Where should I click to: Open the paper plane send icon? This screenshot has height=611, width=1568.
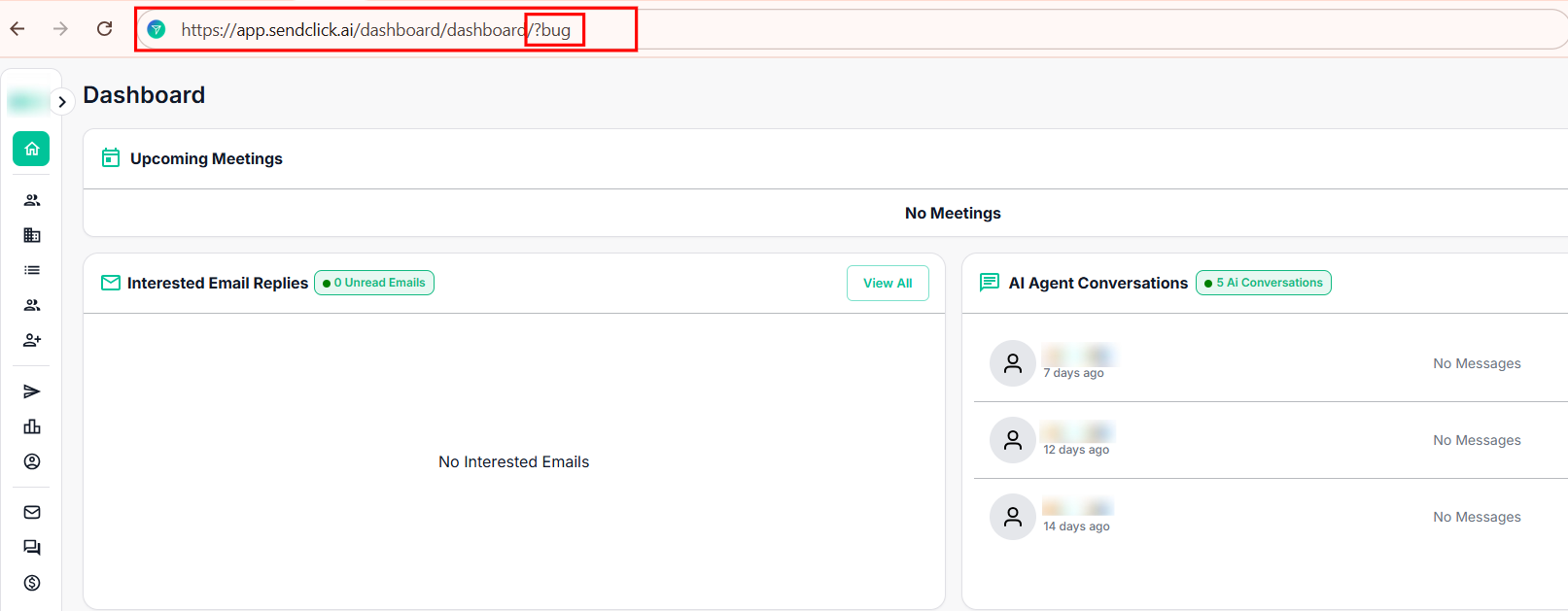32,391
